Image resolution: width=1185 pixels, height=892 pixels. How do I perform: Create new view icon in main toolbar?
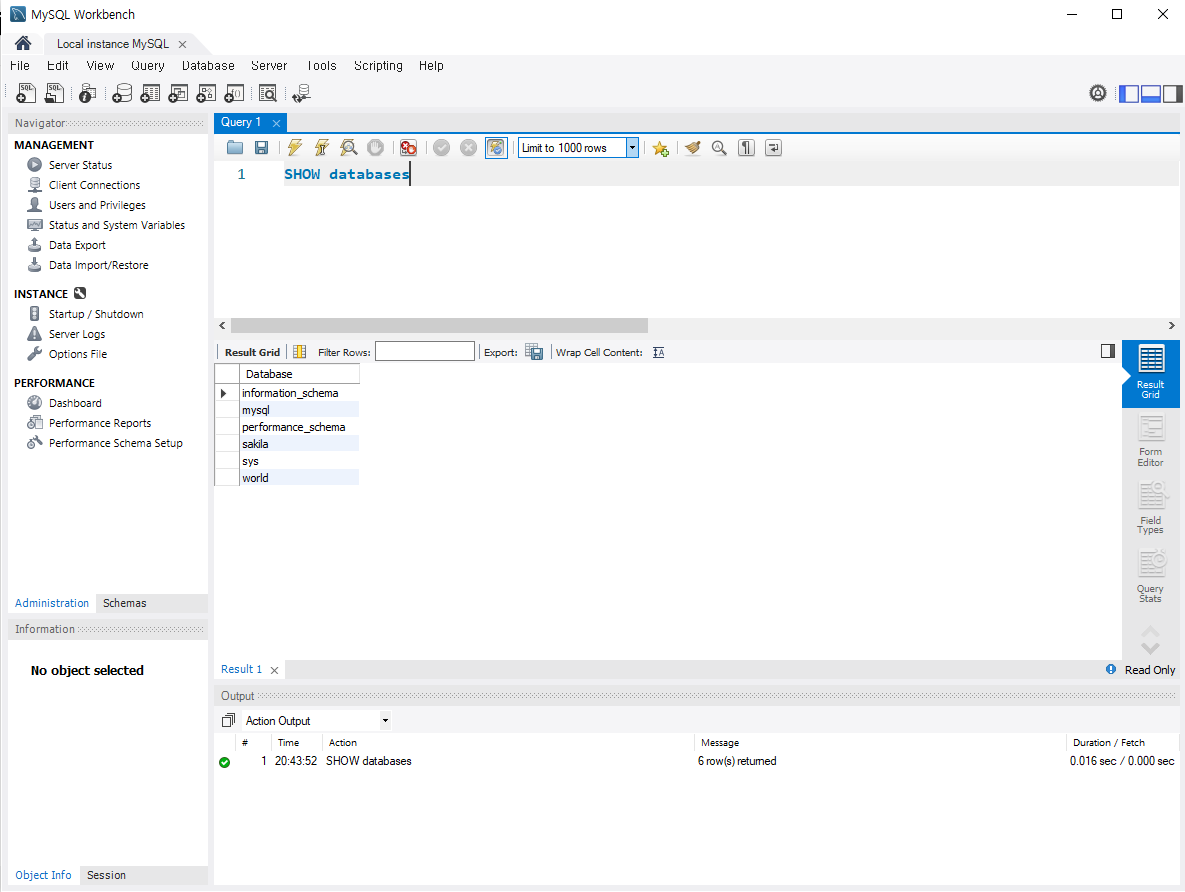coord(178,93)
